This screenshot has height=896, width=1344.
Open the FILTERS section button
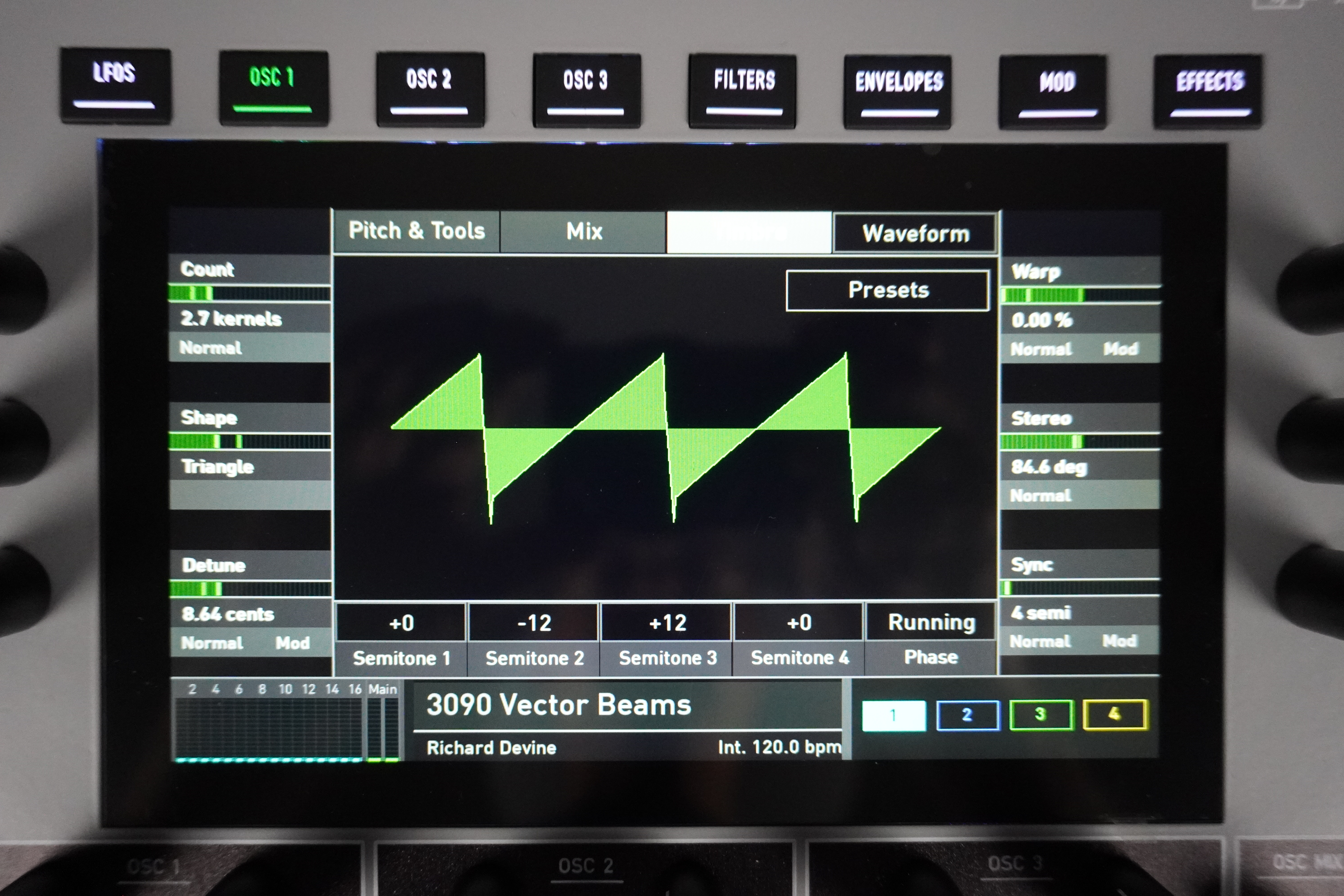(742, 91)
